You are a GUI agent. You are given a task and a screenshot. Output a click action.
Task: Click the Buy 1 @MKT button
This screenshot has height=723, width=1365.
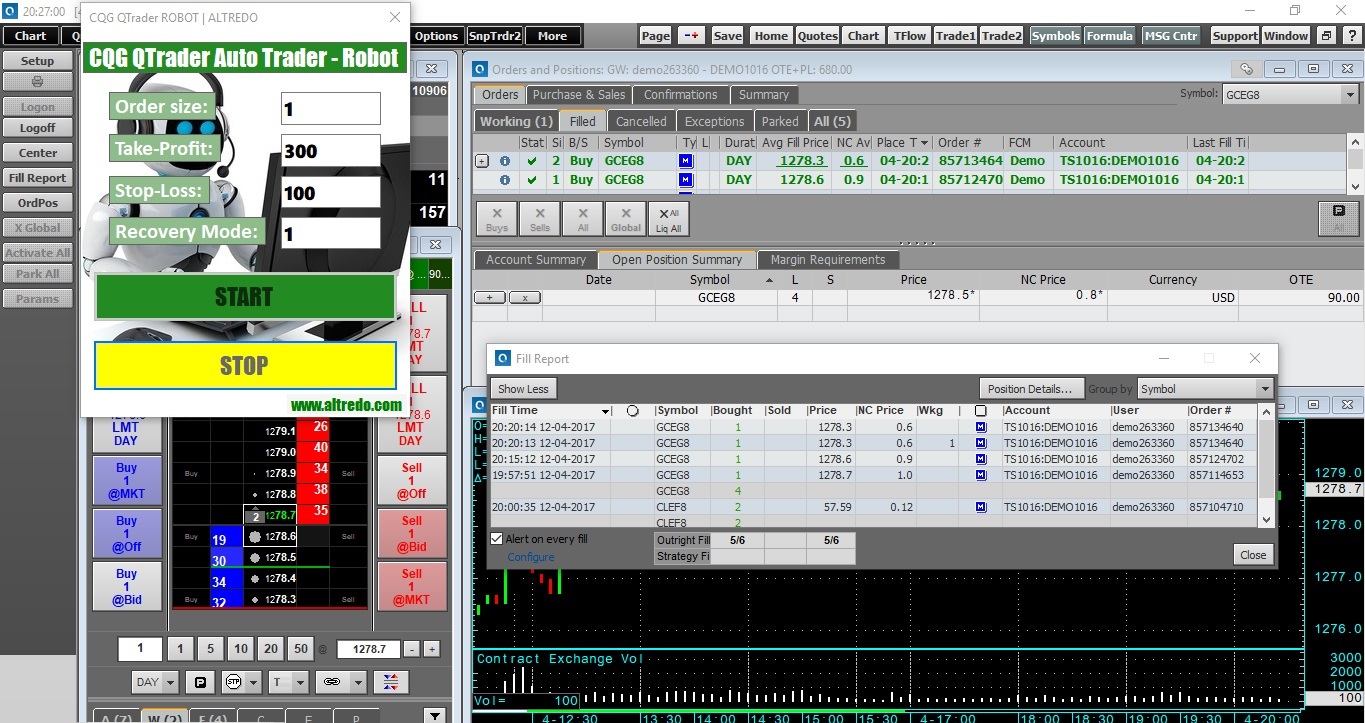pos(126,481)
